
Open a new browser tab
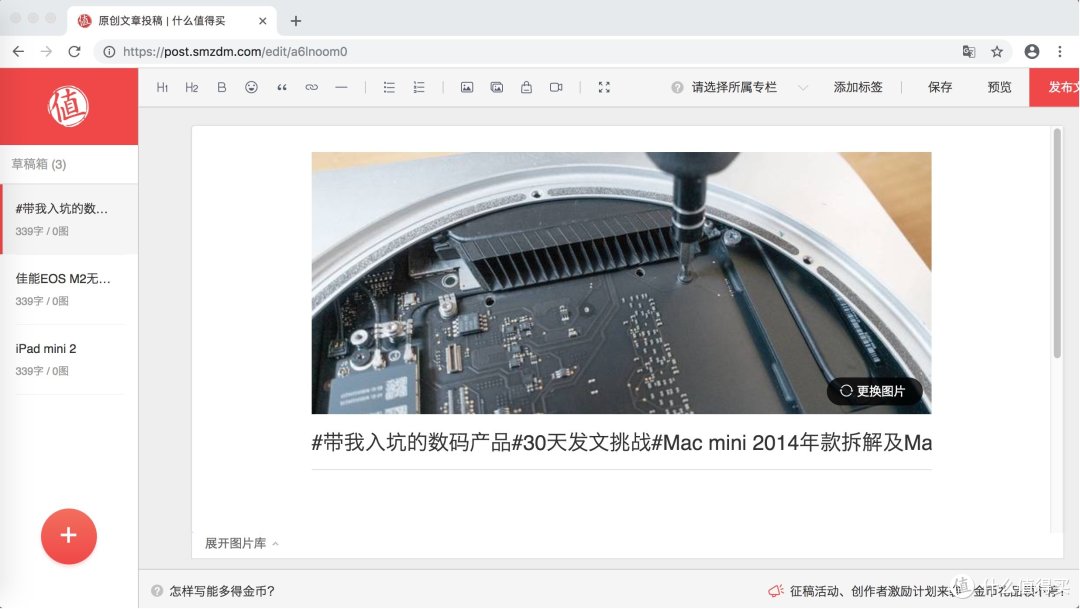(x=295, y=21)
